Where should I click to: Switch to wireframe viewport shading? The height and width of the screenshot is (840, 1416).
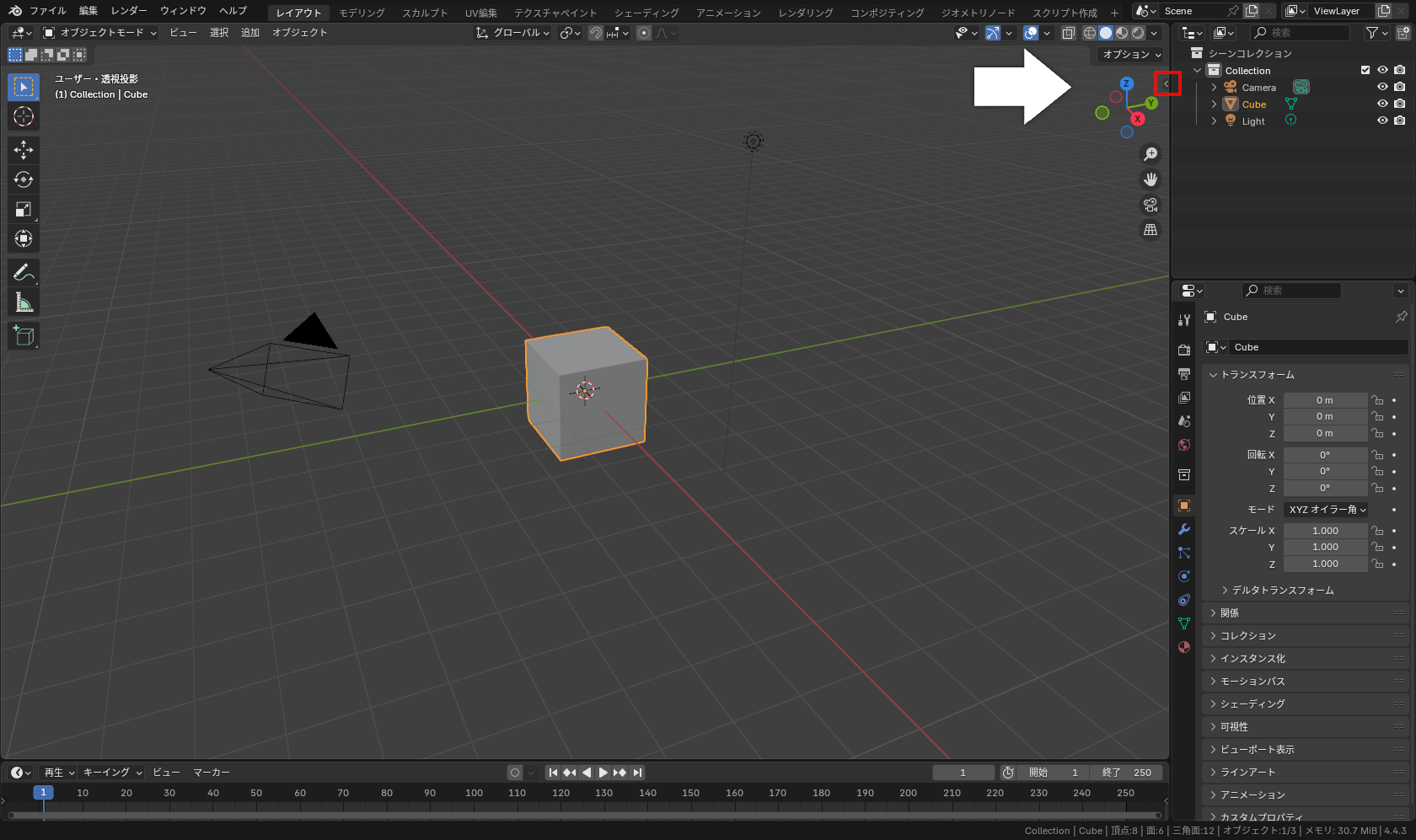pos(1090,33)
